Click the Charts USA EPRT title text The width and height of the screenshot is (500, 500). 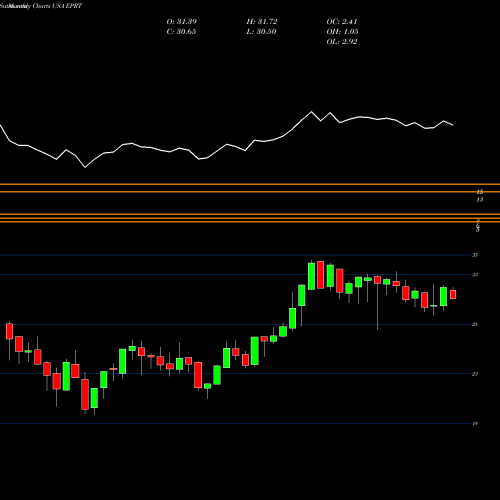[57, 6]
